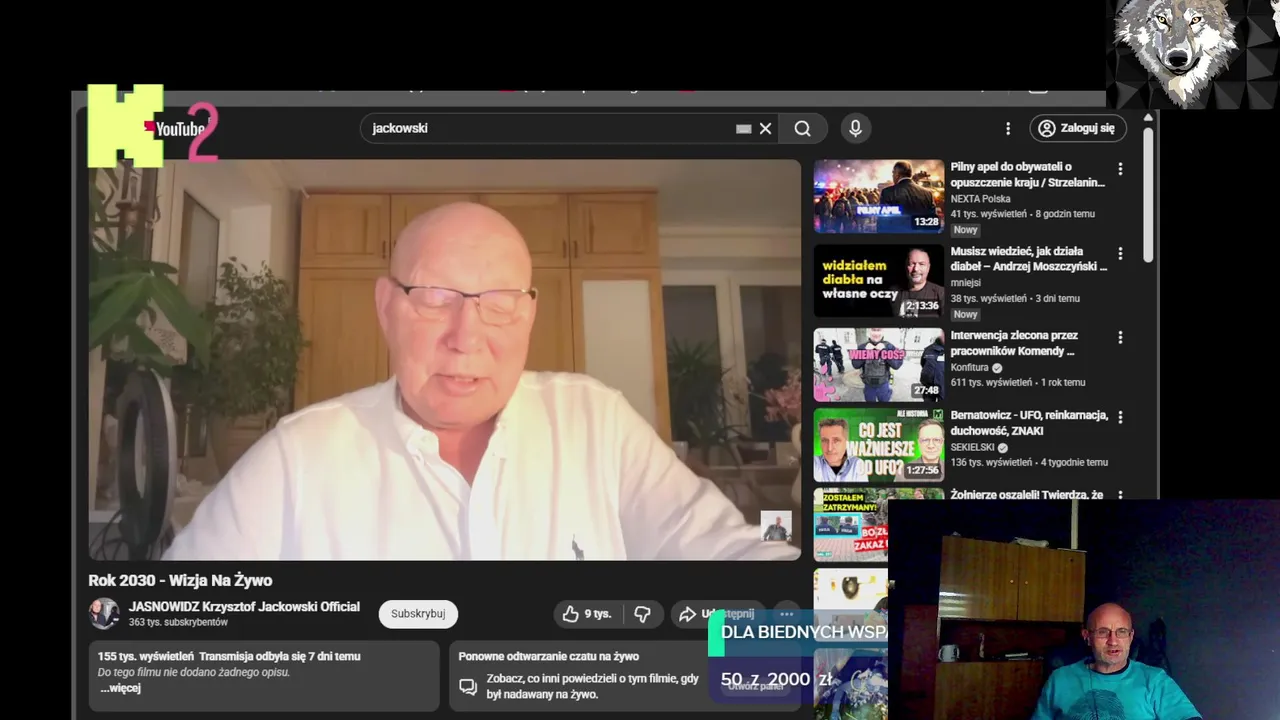The image size is (1280, 720).
Task: Open video title Interwencja zlecona przez pracowników Komendy
Action: tap(1014, 344)
